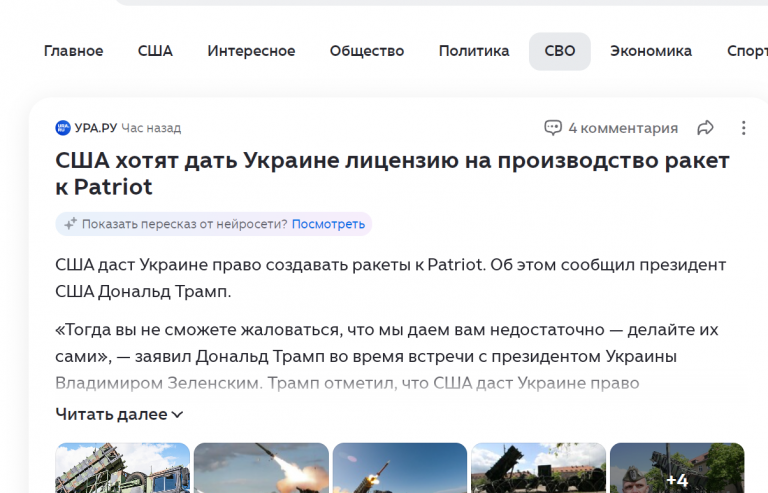Click the УРА.РУ source logo icon
The image size is (768, 493).
coord(63,128)
